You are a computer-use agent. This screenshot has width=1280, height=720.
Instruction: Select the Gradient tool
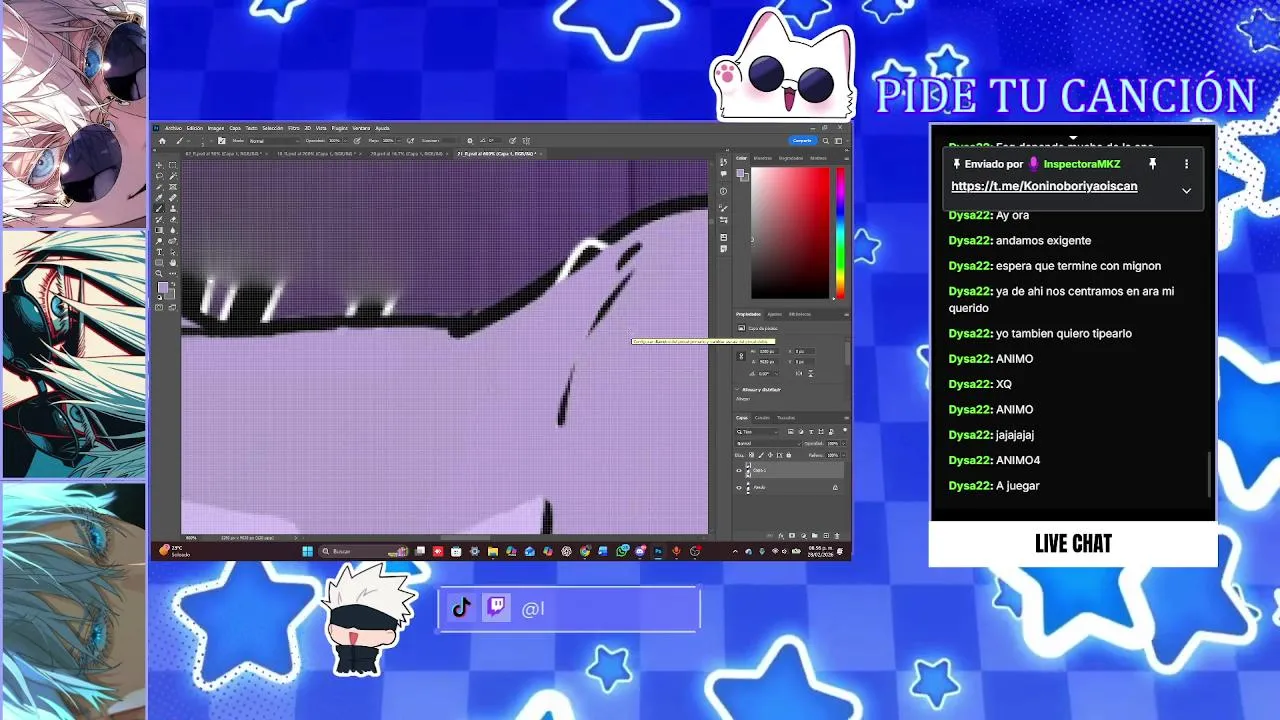159,231
